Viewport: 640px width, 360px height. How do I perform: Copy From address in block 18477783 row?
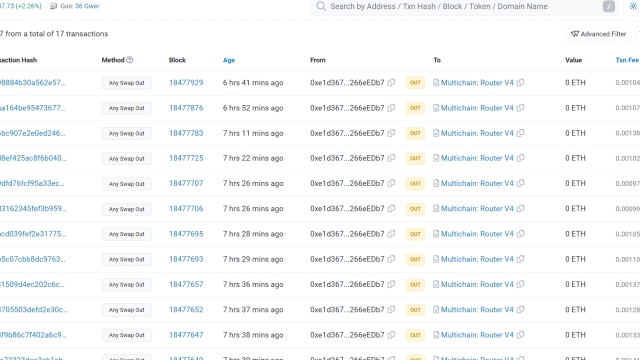(x=391, y=133)
